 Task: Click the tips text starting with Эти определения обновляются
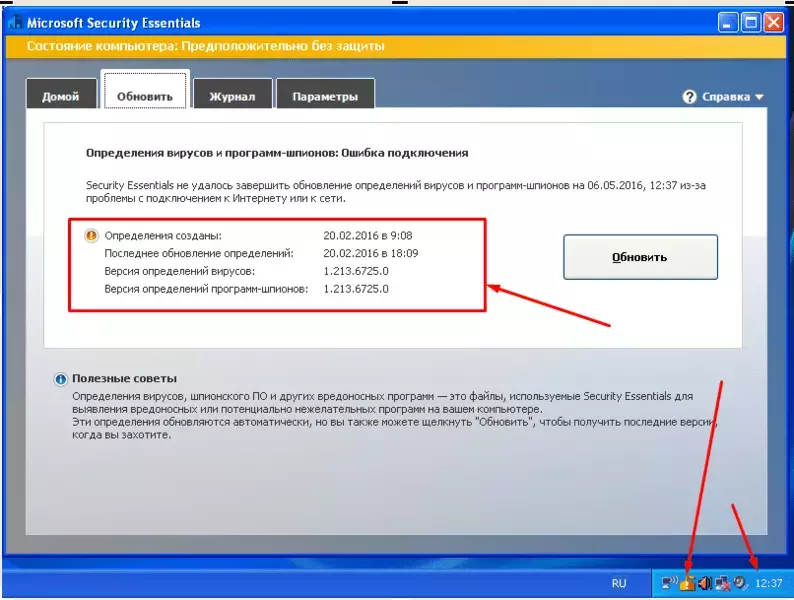(395, 428)
